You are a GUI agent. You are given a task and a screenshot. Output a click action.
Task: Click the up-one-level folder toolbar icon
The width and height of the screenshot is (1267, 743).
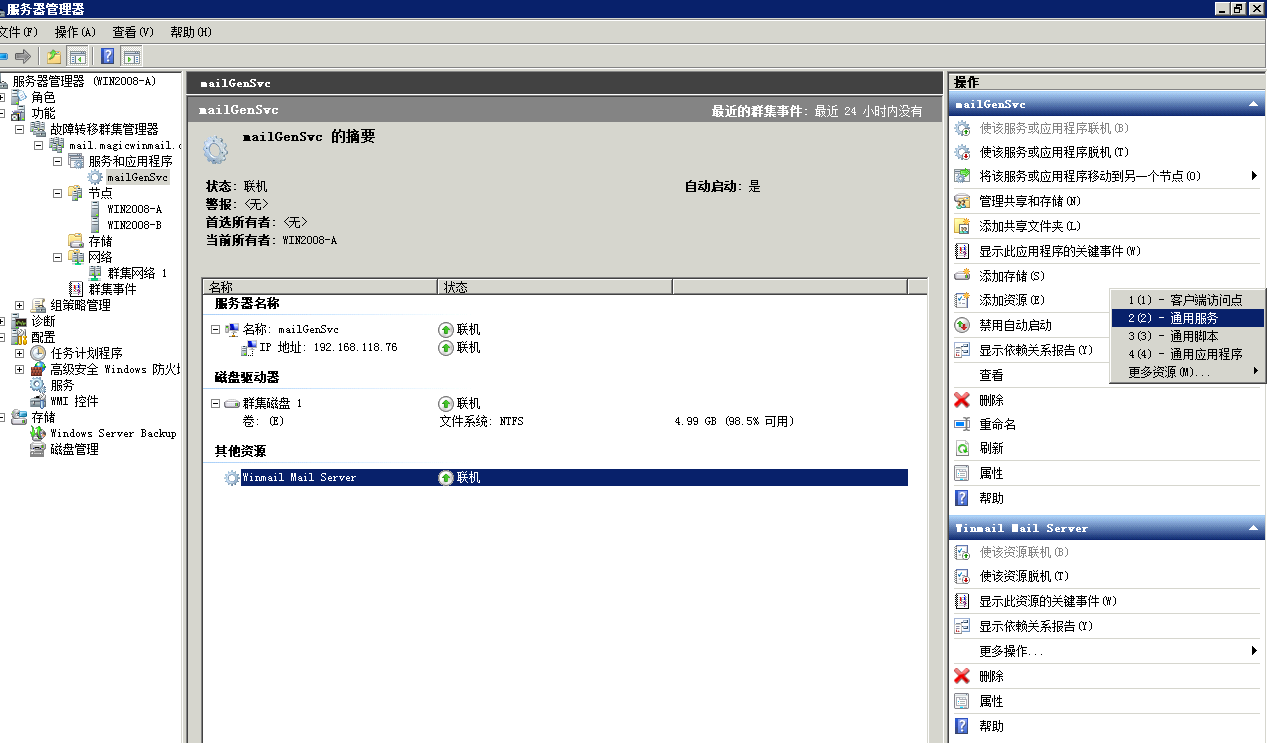pyautogui.click(x=54, y=56)
